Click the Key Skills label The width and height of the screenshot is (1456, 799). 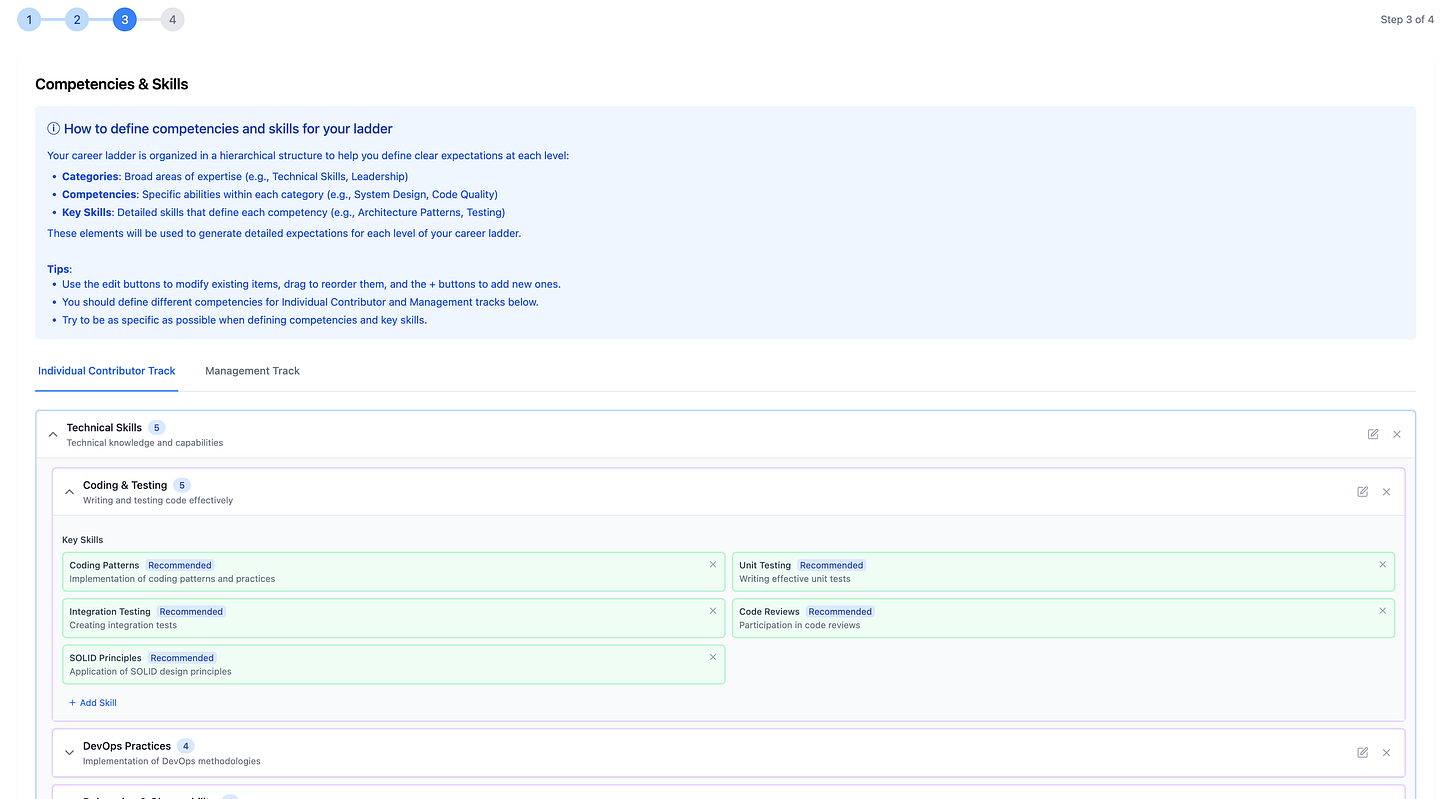(83, 540)
